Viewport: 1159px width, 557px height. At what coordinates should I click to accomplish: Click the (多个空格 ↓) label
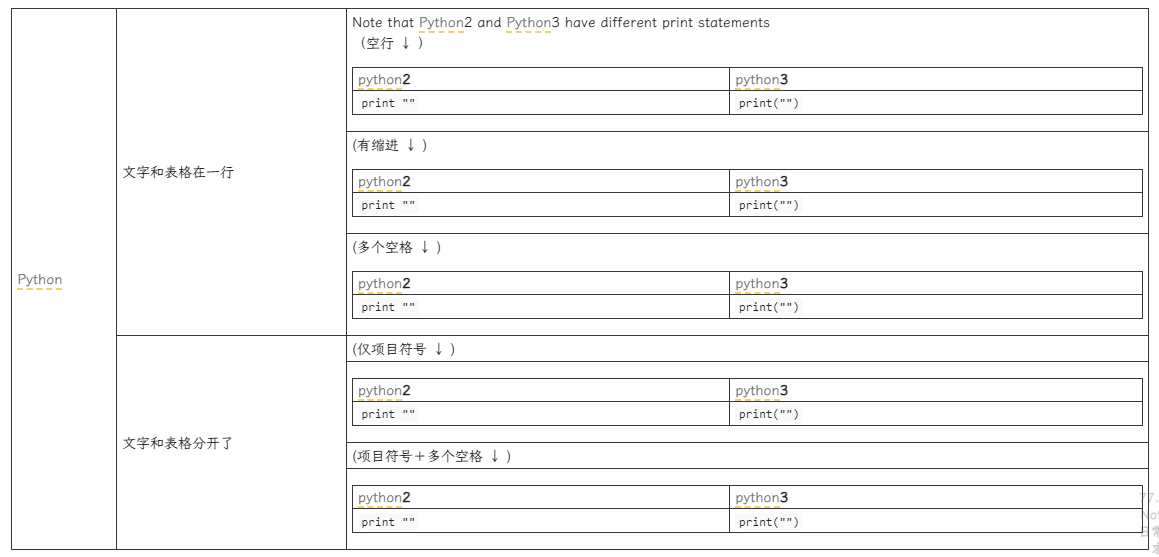pyautogui.click(x=397, y=247)
